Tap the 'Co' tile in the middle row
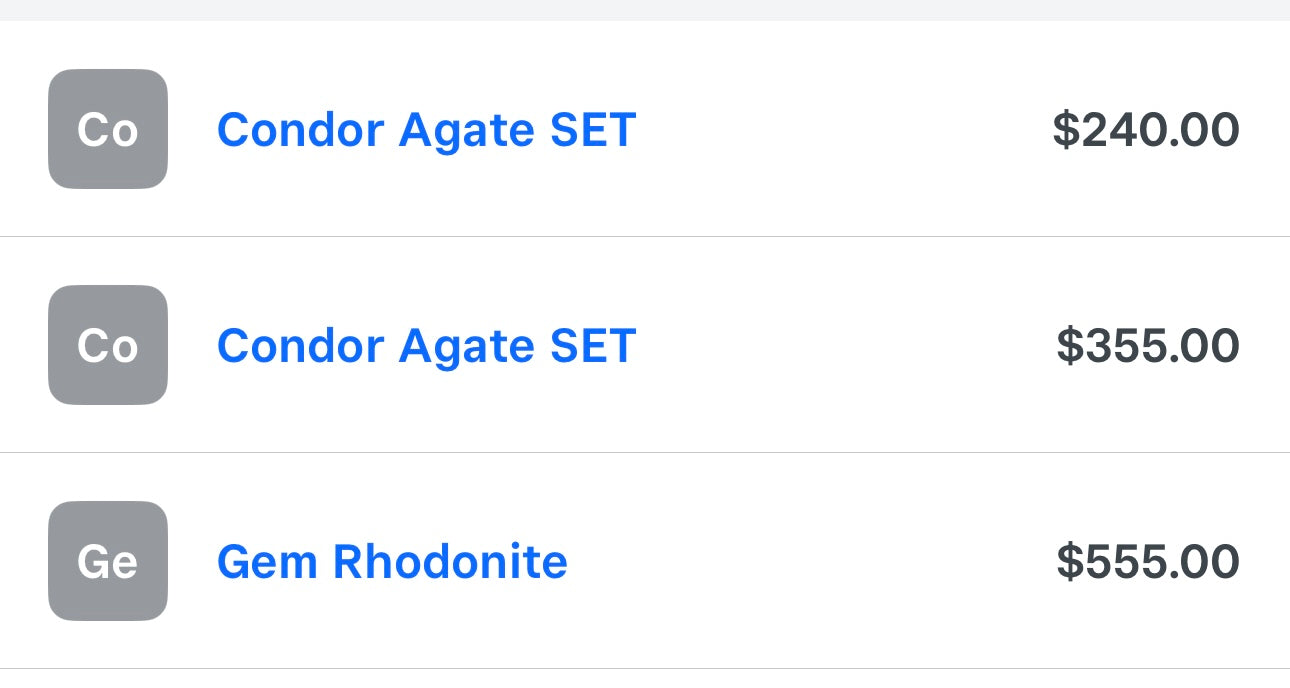Image resolution: width=1290 pixels, height=688 pixels. pyautogui.click(x=108, y=345)
